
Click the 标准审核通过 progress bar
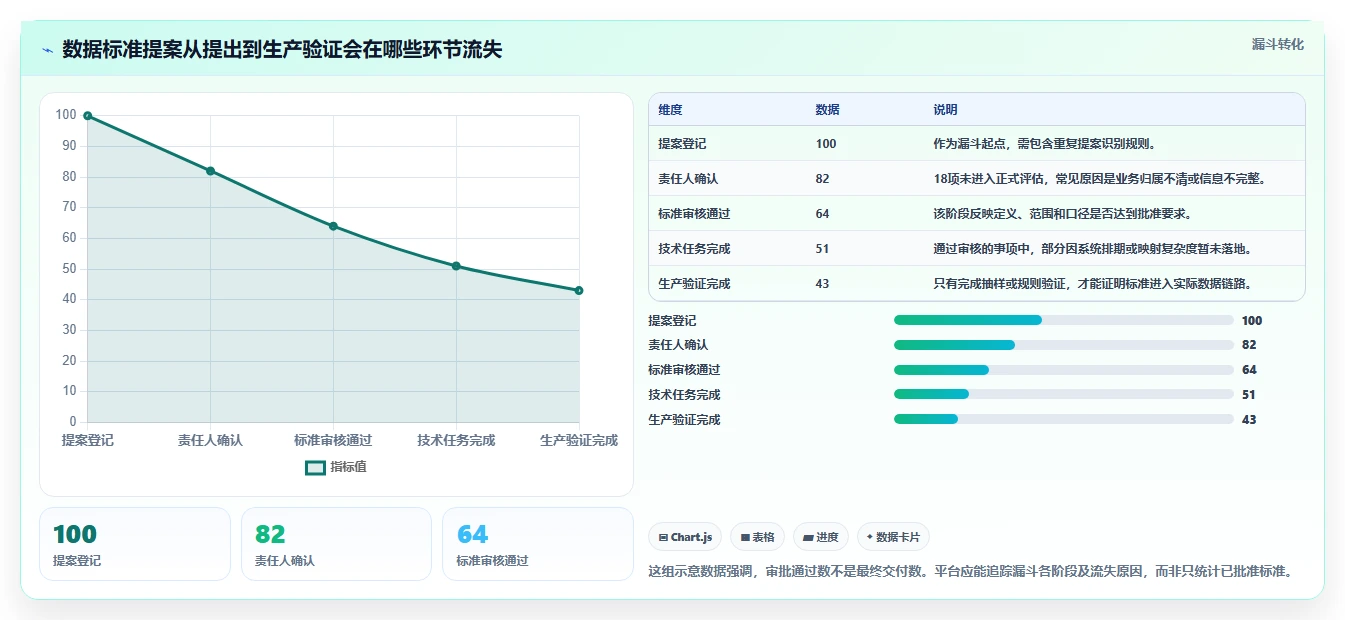[x=1063, y=370]
